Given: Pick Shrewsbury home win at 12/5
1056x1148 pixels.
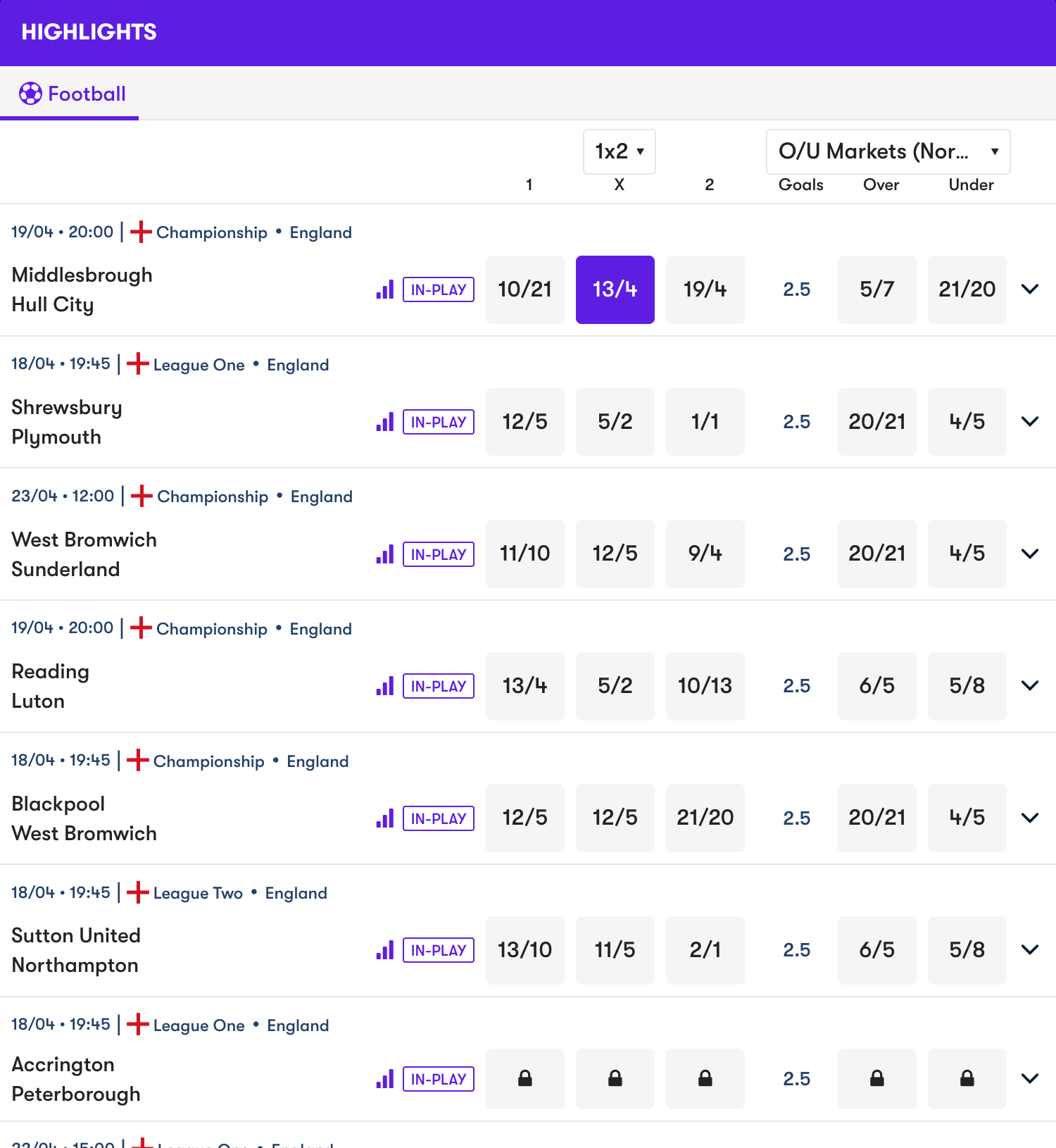Looking at the screenshot, I should point(525,422).
